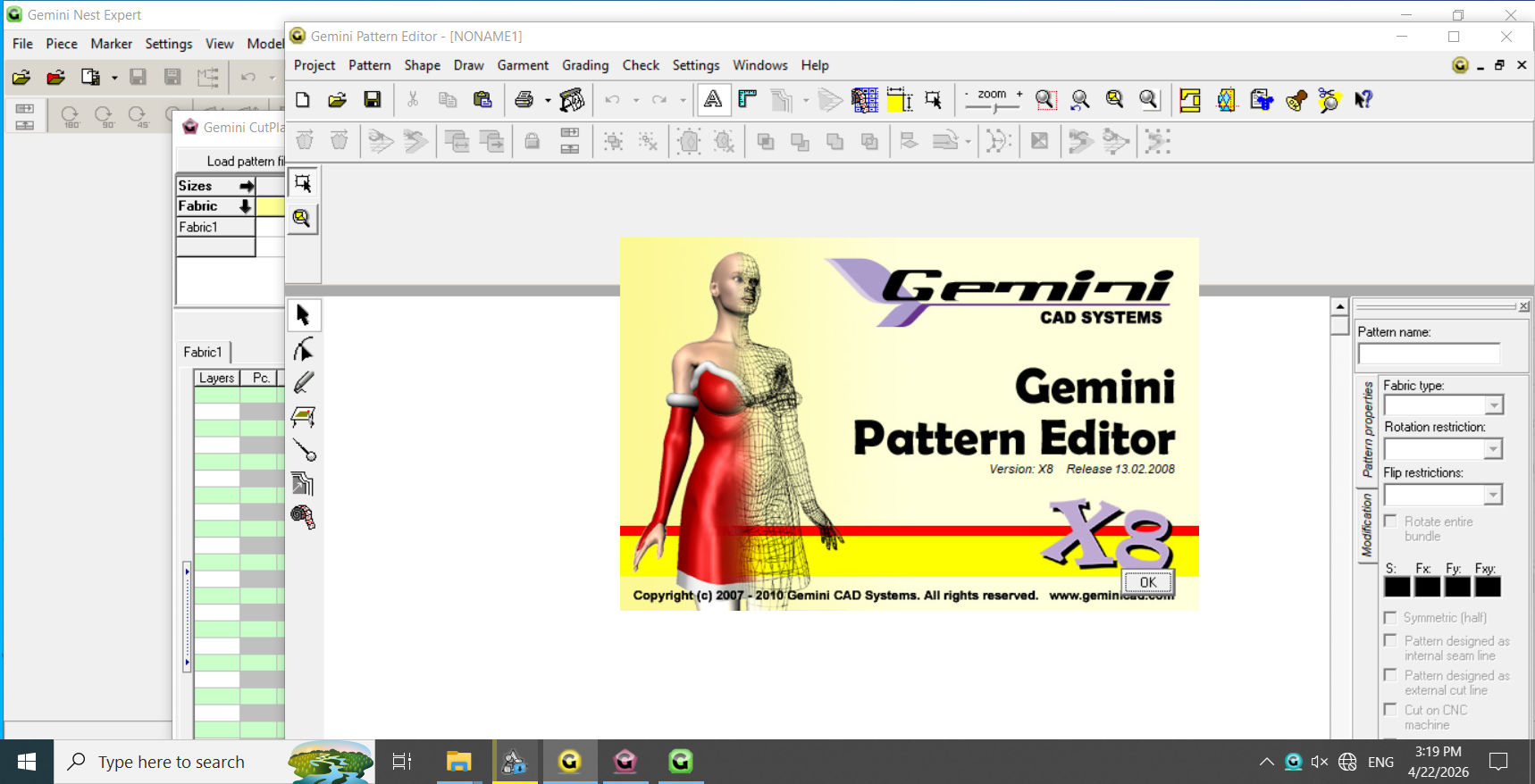Click the Gemini logo icon in menu bar

1460,65
